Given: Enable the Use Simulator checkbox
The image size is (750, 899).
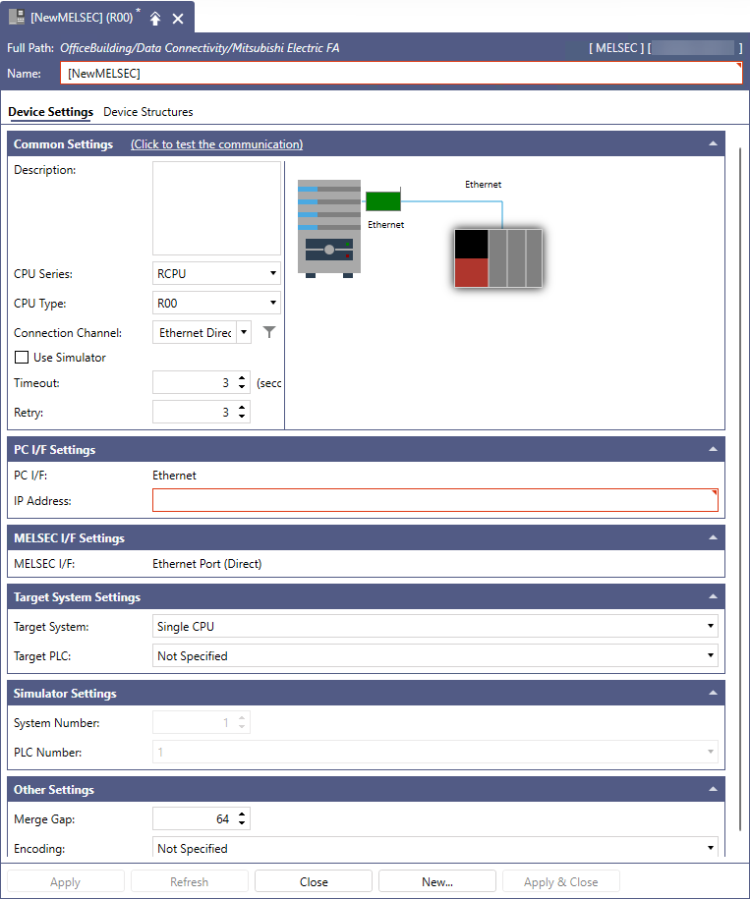Looking at the screenshot, I should tap(21, 358).
